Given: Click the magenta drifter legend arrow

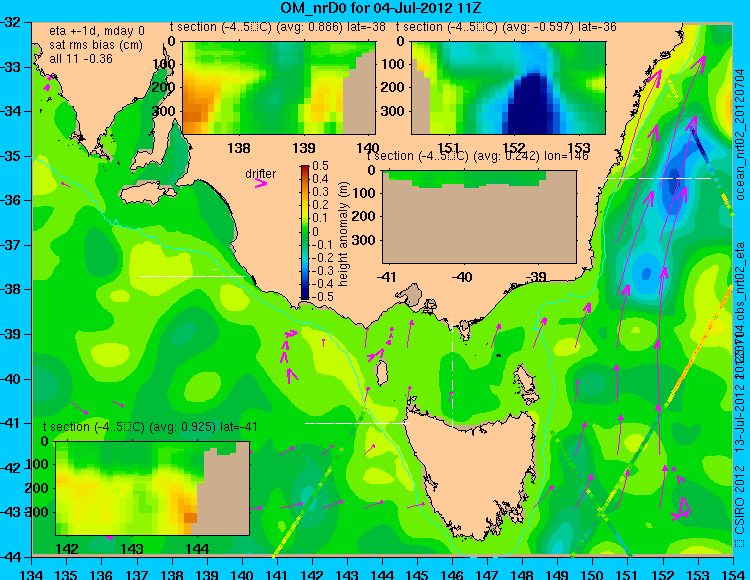Looking at the screenshot, I should coord(261,183).
